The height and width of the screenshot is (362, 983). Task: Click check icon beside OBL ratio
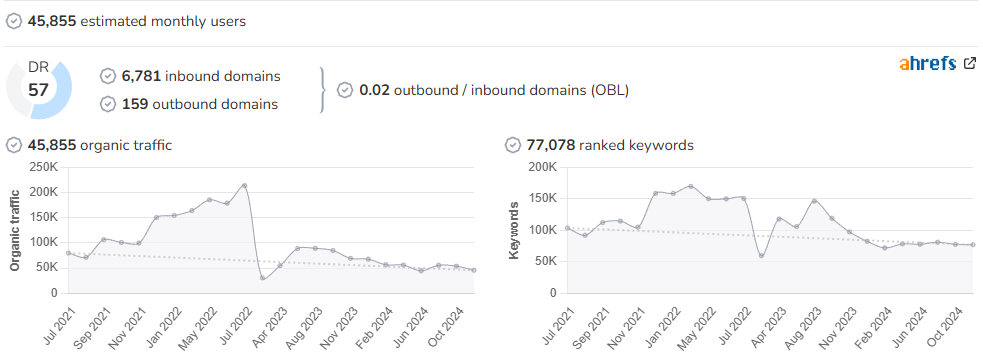pos(345,90)
